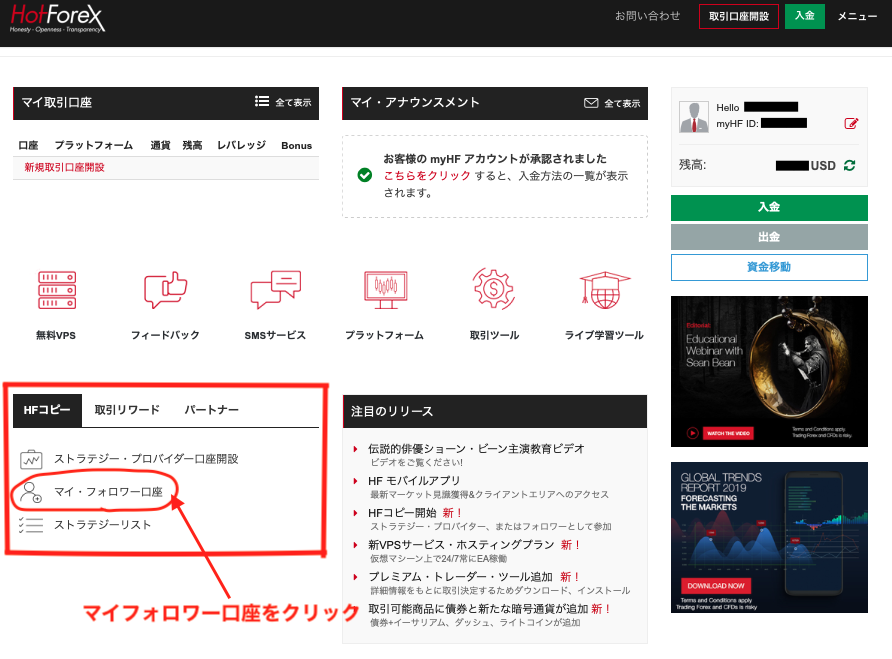Open the SMS service chat icon
The image size is (892, 659).
[x=275, y=290]
